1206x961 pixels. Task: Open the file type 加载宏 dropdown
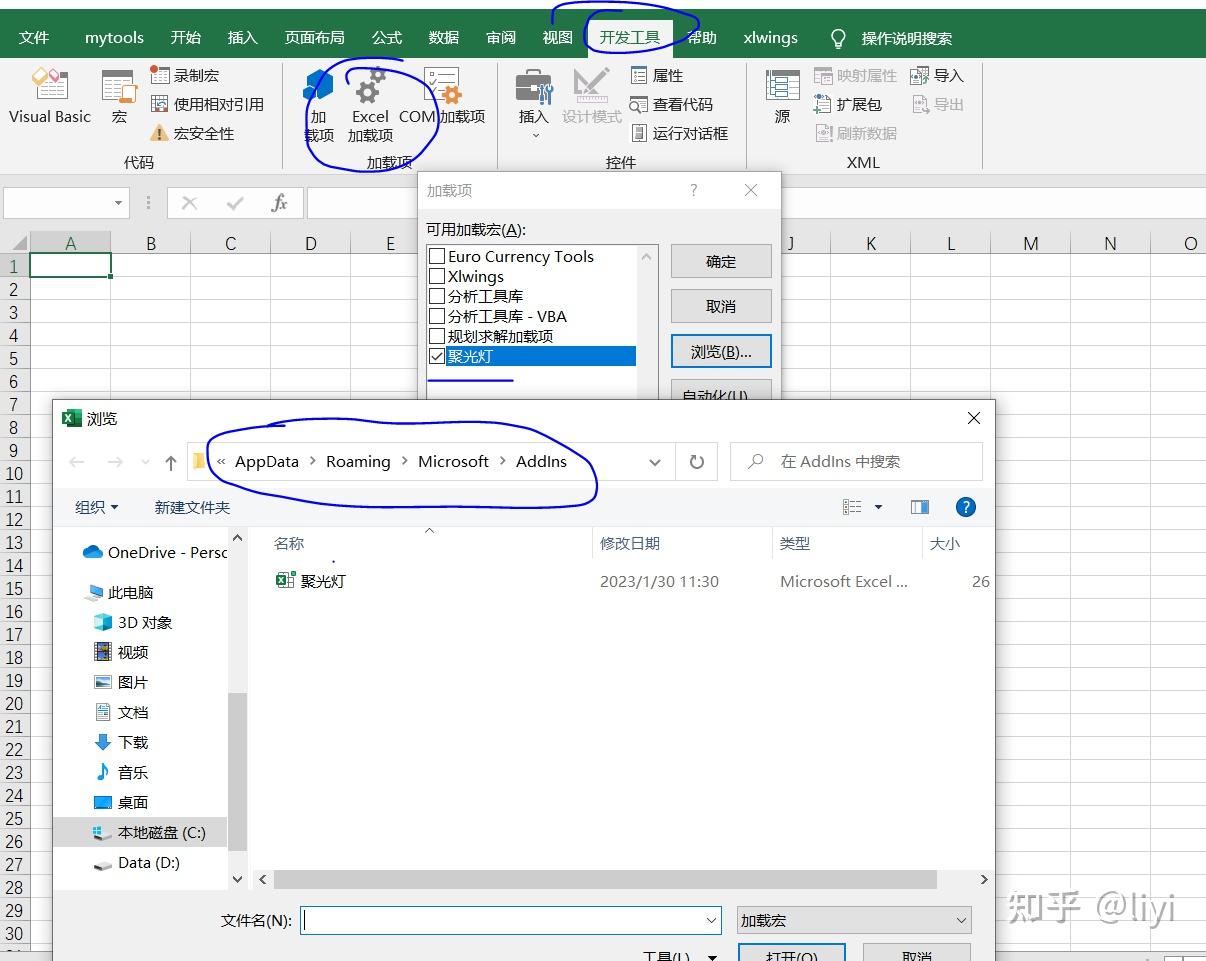click(x=854, y=920)
